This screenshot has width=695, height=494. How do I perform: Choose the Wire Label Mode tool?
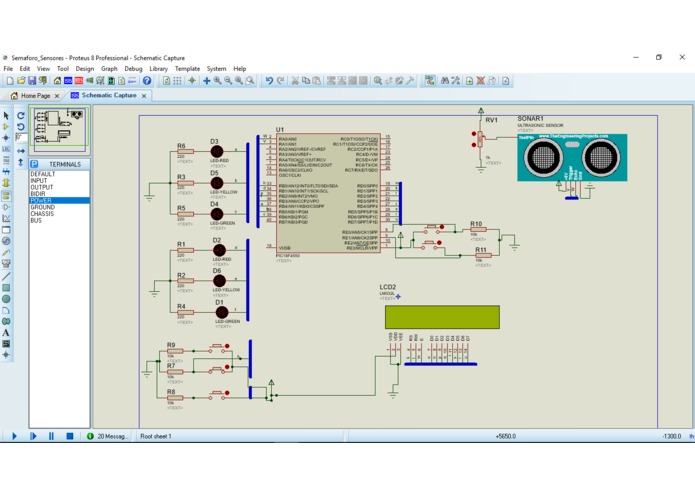click(x=6, y=149)
